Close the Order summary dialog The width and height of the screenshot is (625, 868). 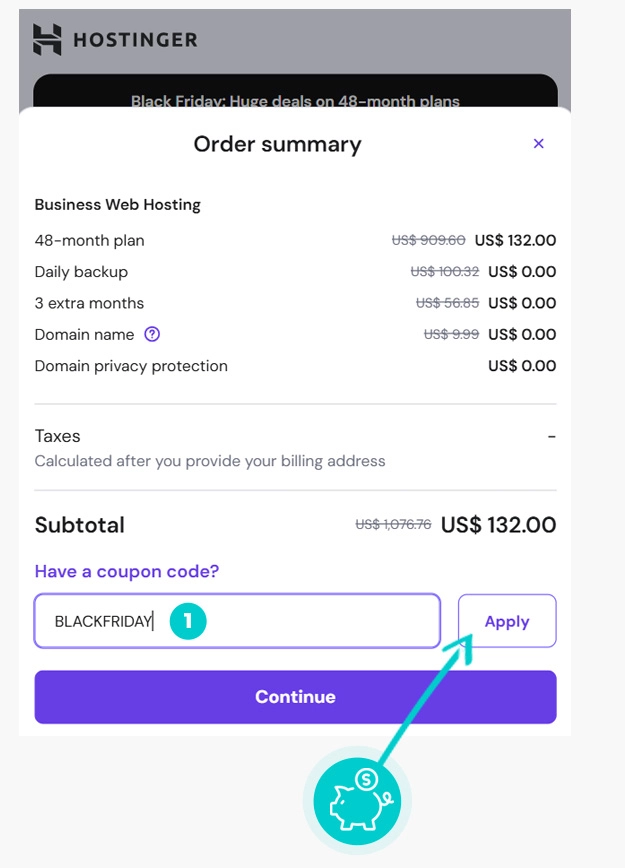(x=539, y=144)
